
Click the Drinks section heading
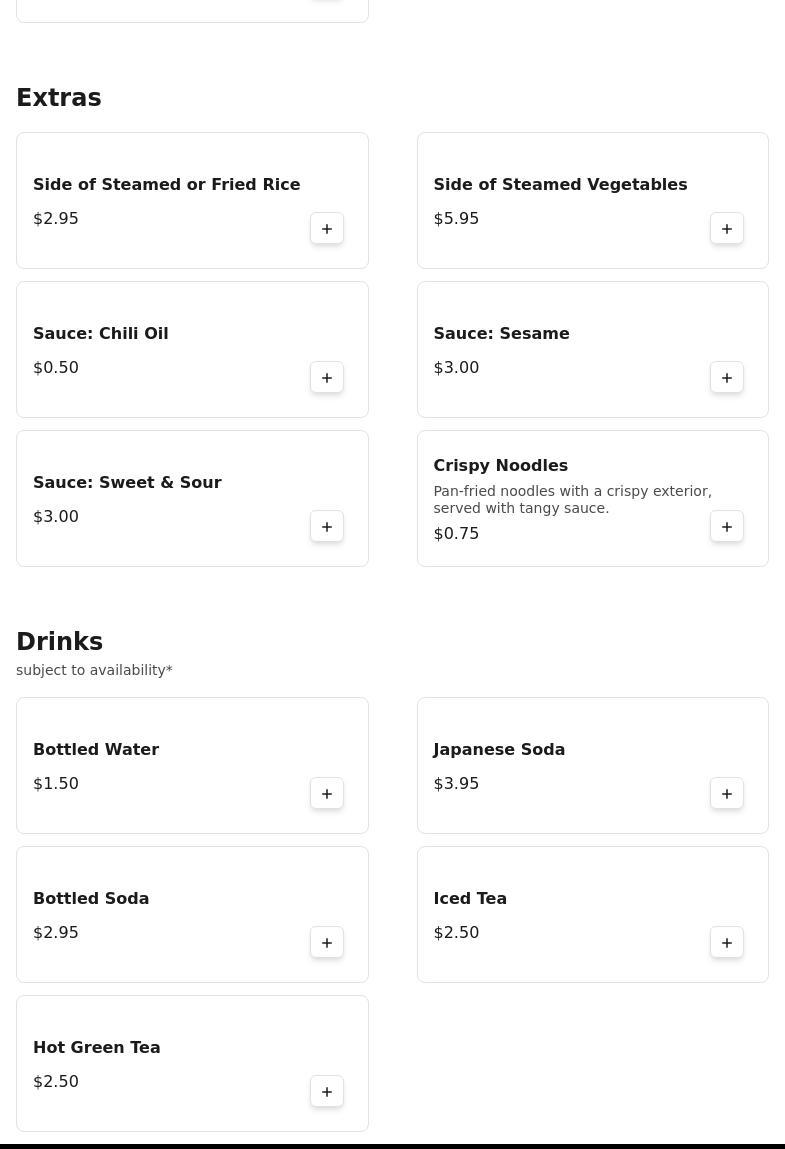(x=60, y=642)
